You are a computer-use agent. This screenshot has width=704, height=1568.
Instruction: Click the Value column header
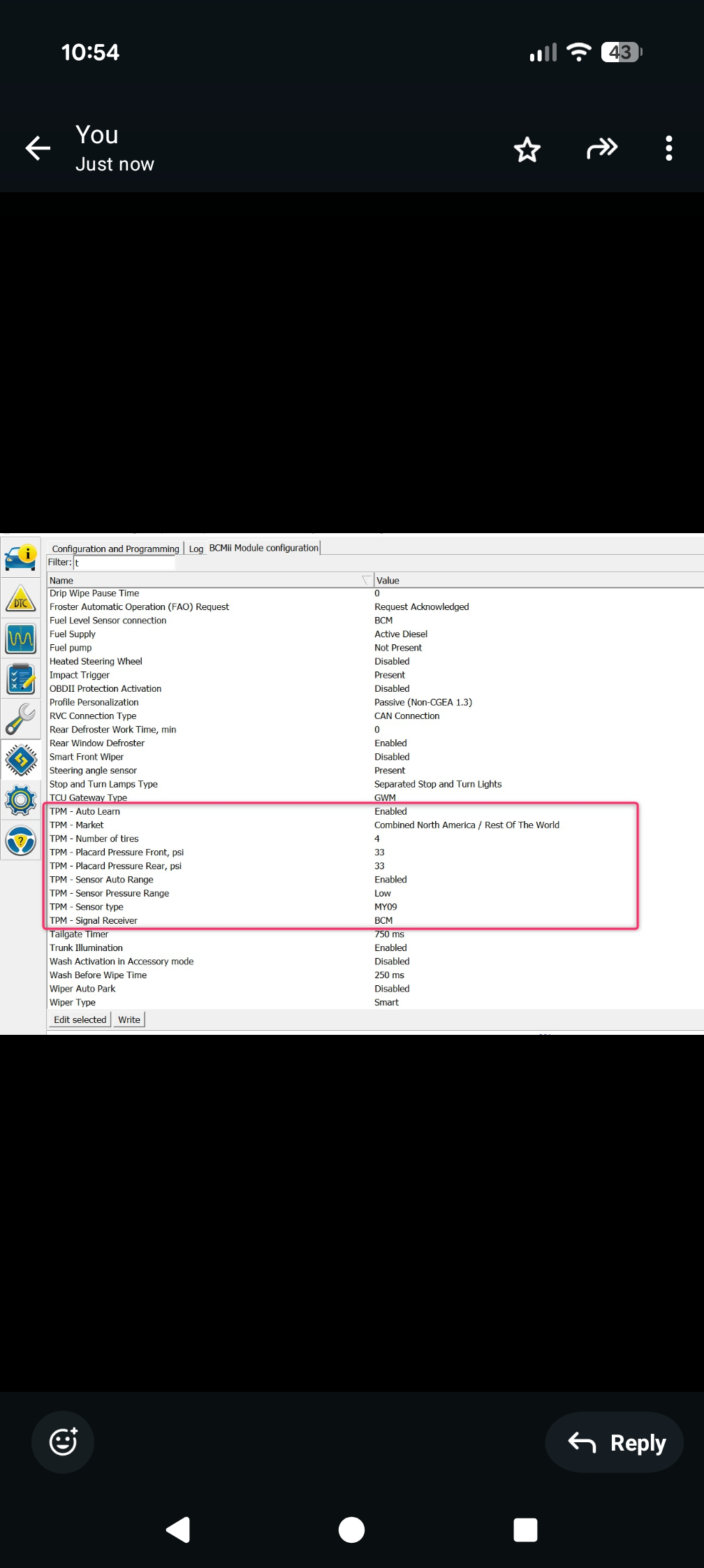[x=538, y=580]
